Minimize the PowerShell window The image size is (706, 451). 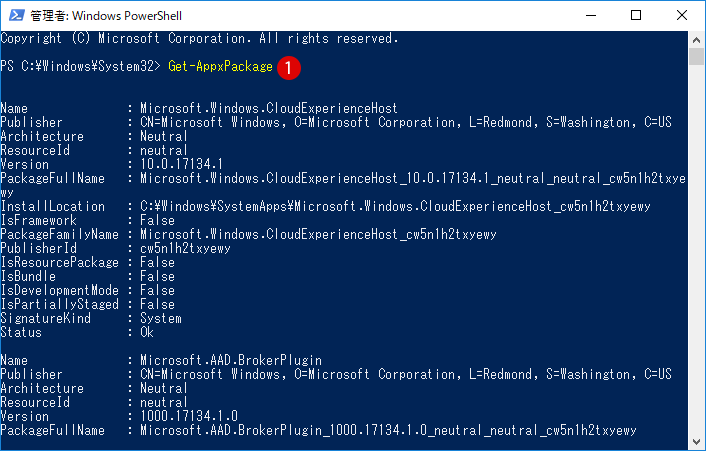coord(591,15)
